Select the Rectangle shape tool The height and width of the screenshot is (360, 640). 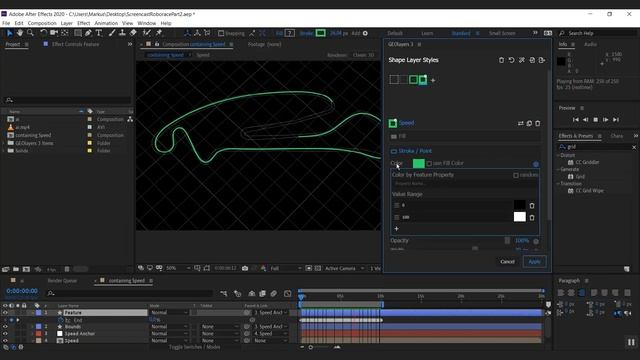point(78,33)
